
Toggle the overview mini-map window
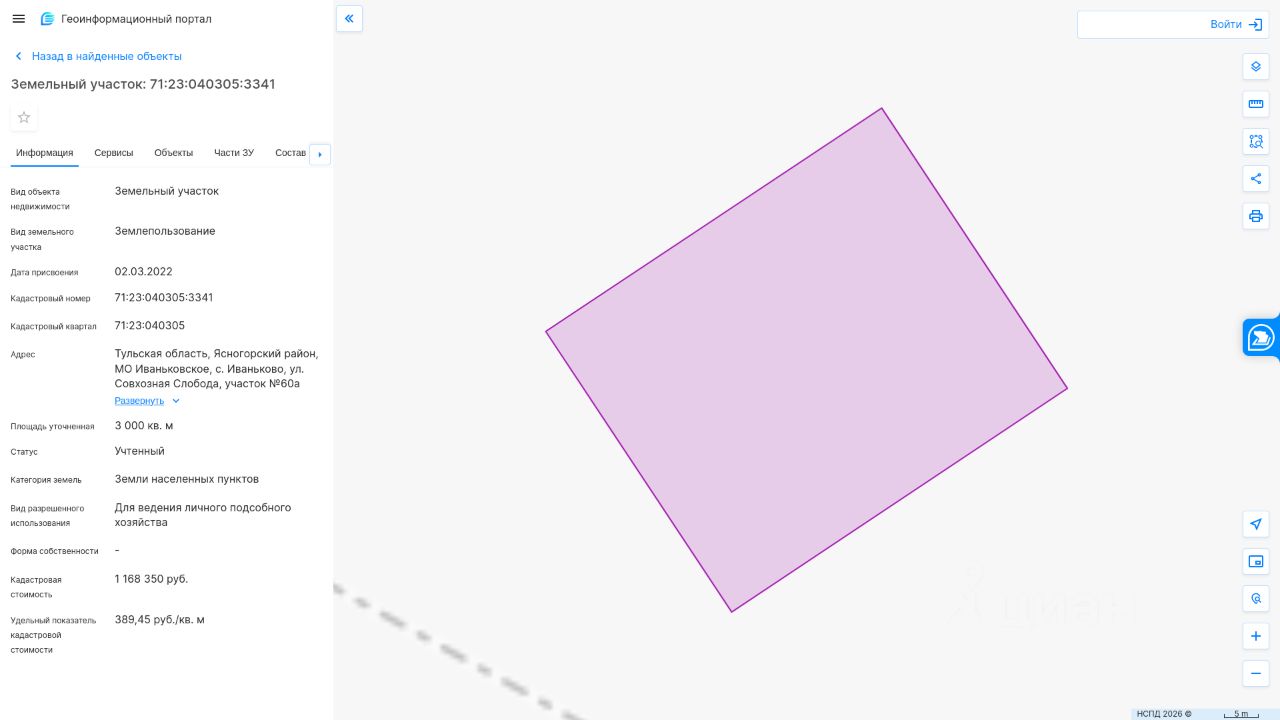tap(1256, 561)
